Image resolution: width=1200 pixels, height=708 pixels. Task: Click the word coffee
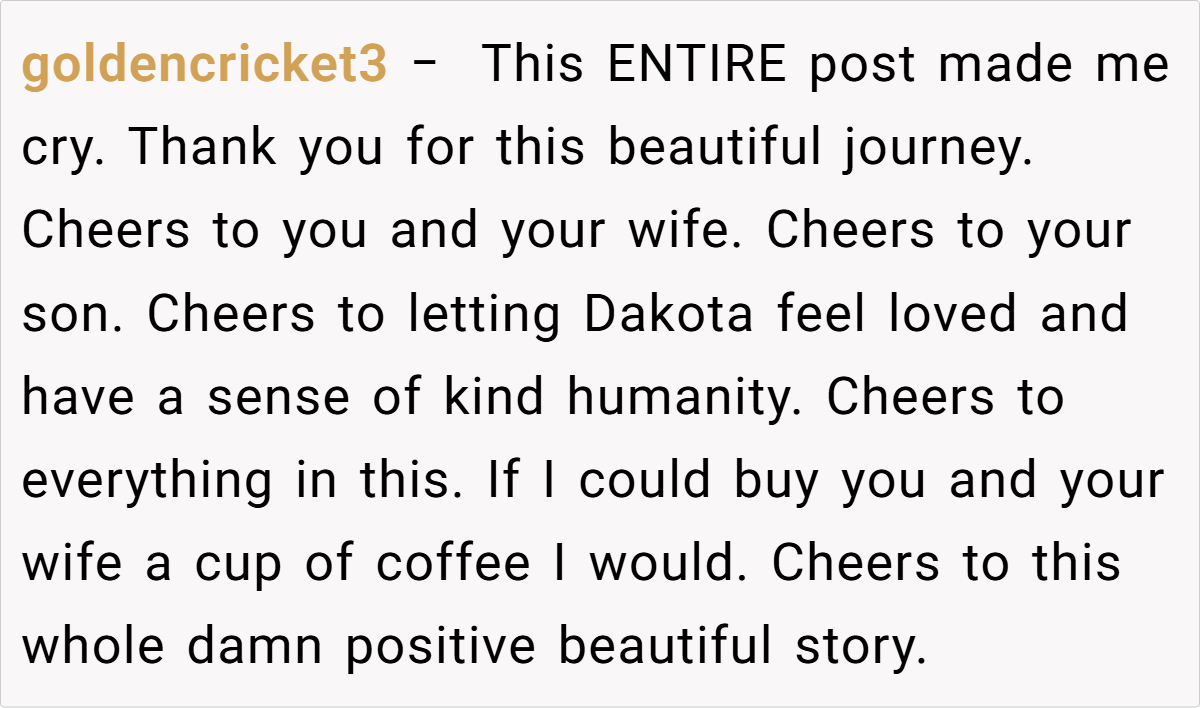[453, 564]
